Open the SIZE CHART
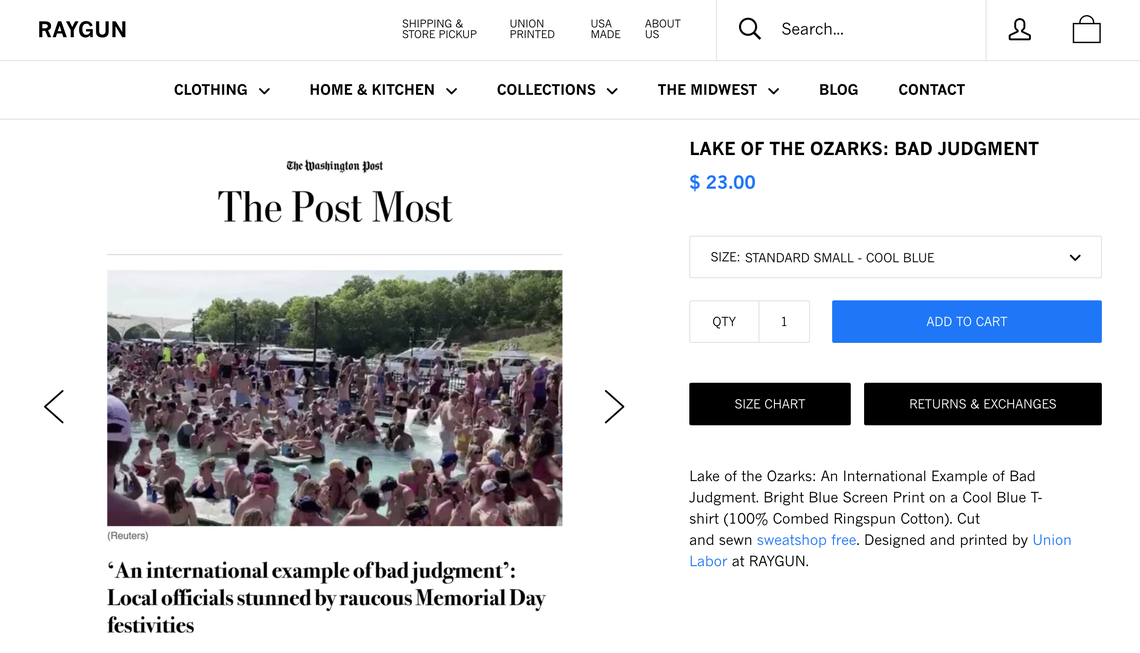This screenshot has width=1140, height=653. coord(769,403)
